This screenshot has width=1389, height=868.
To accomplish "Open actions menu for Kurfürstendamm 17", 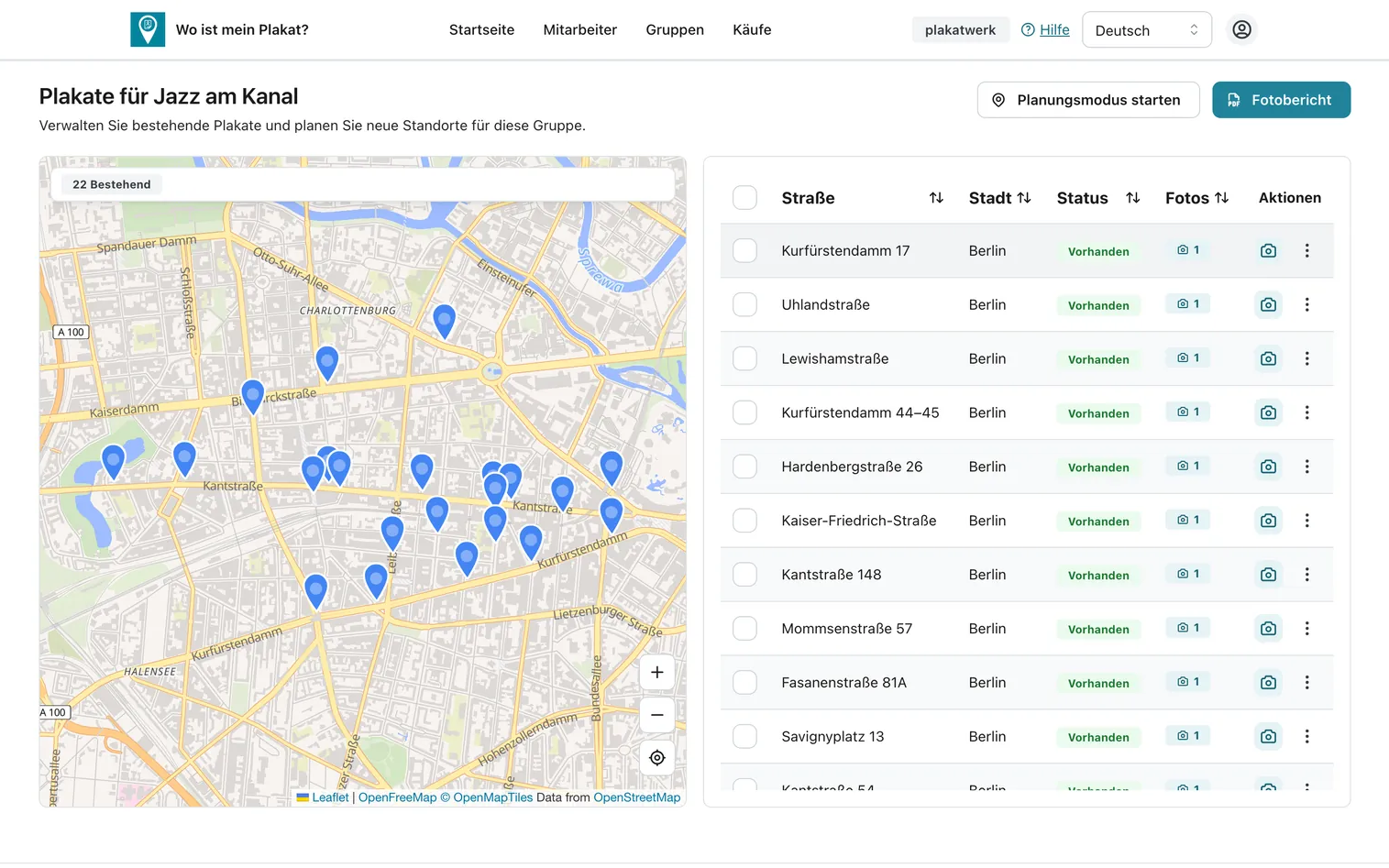I will (1307, 250).
